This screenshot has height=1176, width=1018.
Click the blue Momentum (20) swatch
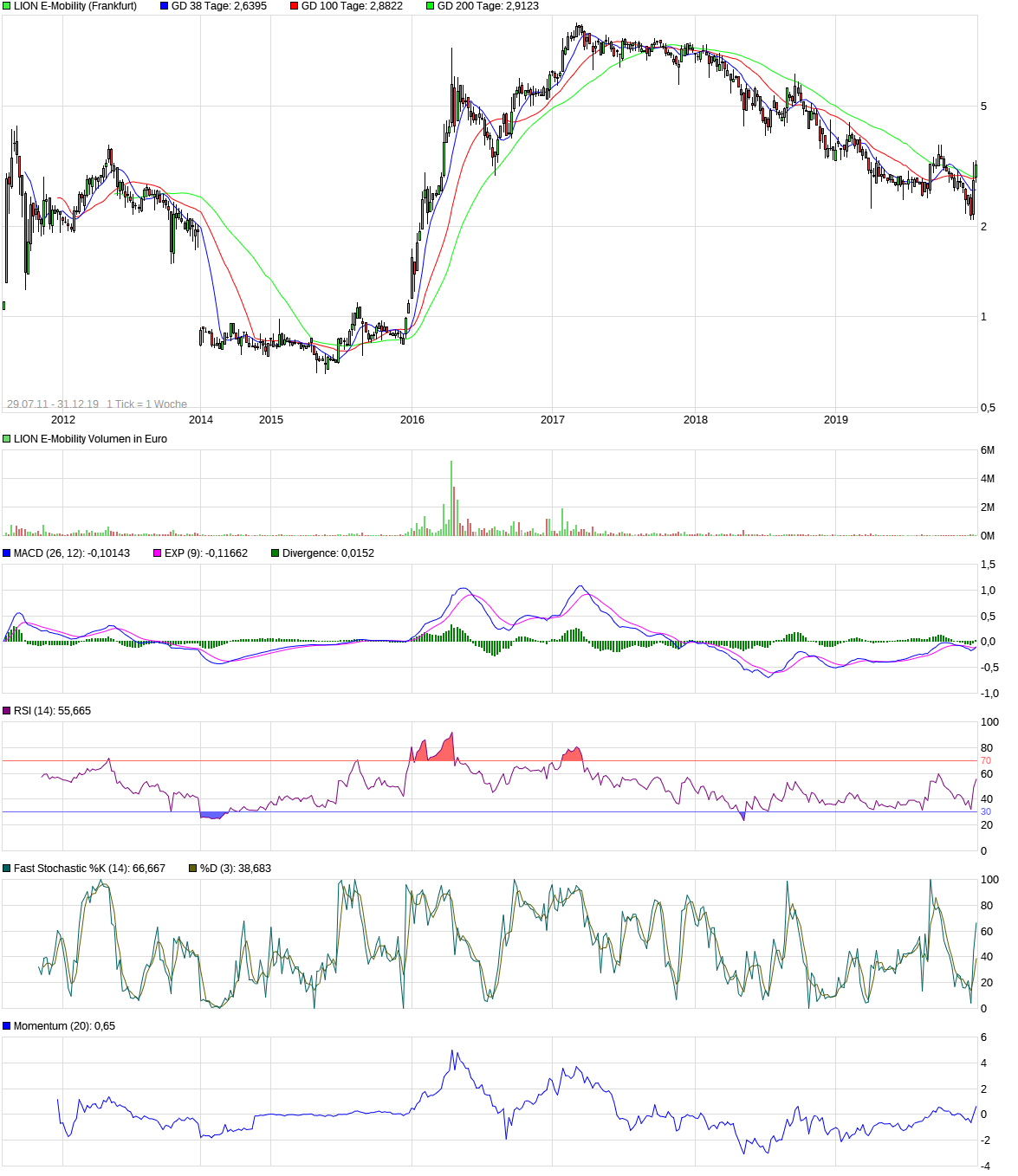coord(7,1026)
